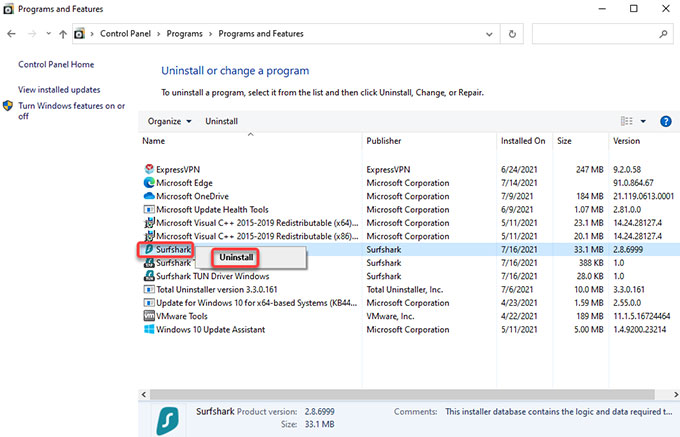Click the change view icon
680x437 pixels.
pos(627,121)
